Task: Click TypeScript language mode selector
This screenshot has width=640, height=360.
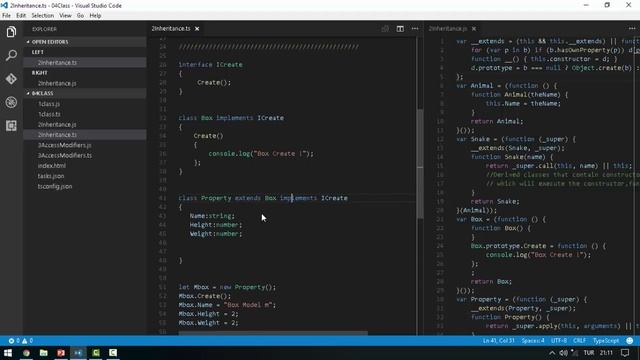Action: coord(606,340)
